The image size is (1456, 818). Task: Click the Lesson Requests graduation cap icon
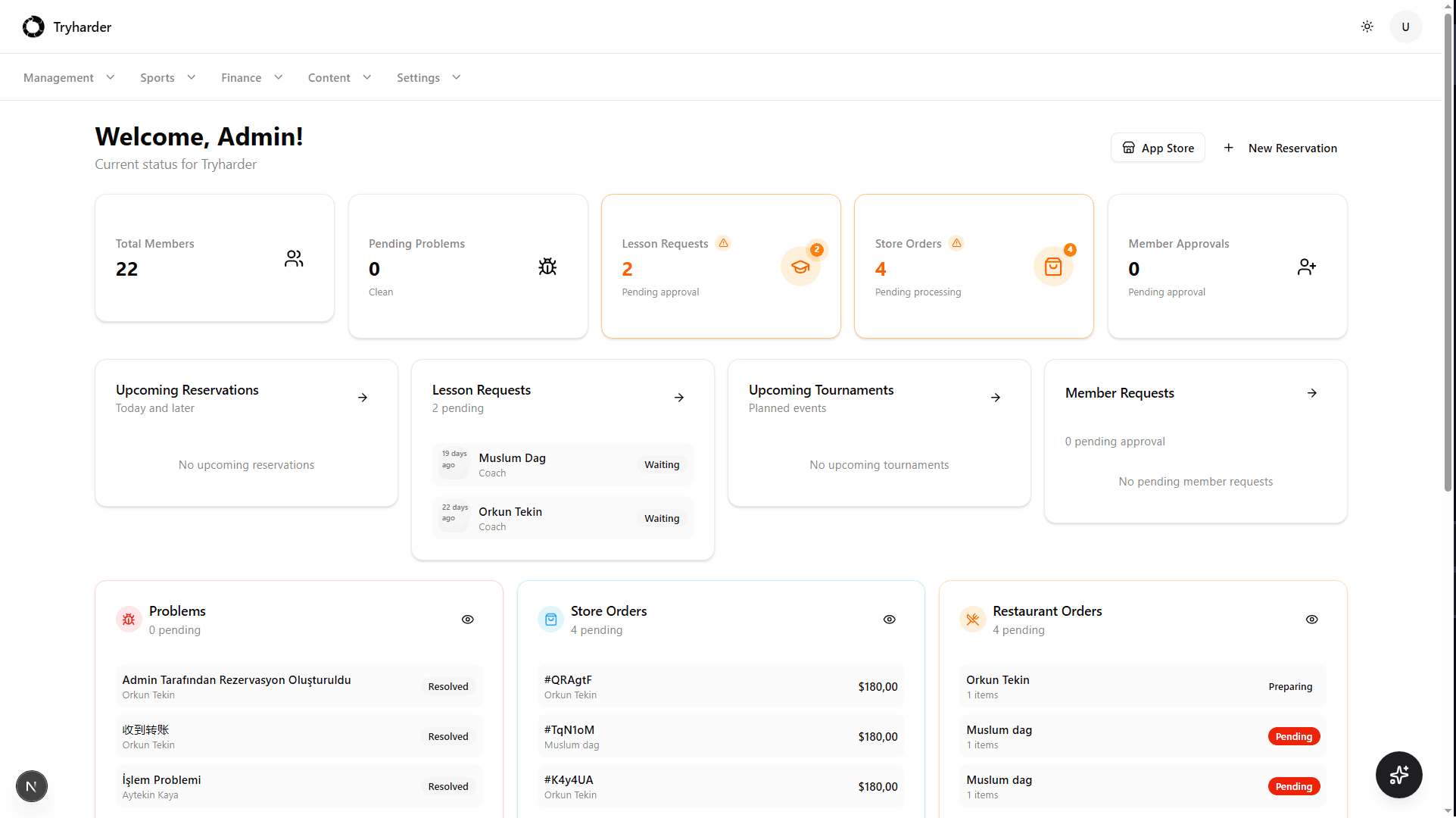(x=800, y=267)
